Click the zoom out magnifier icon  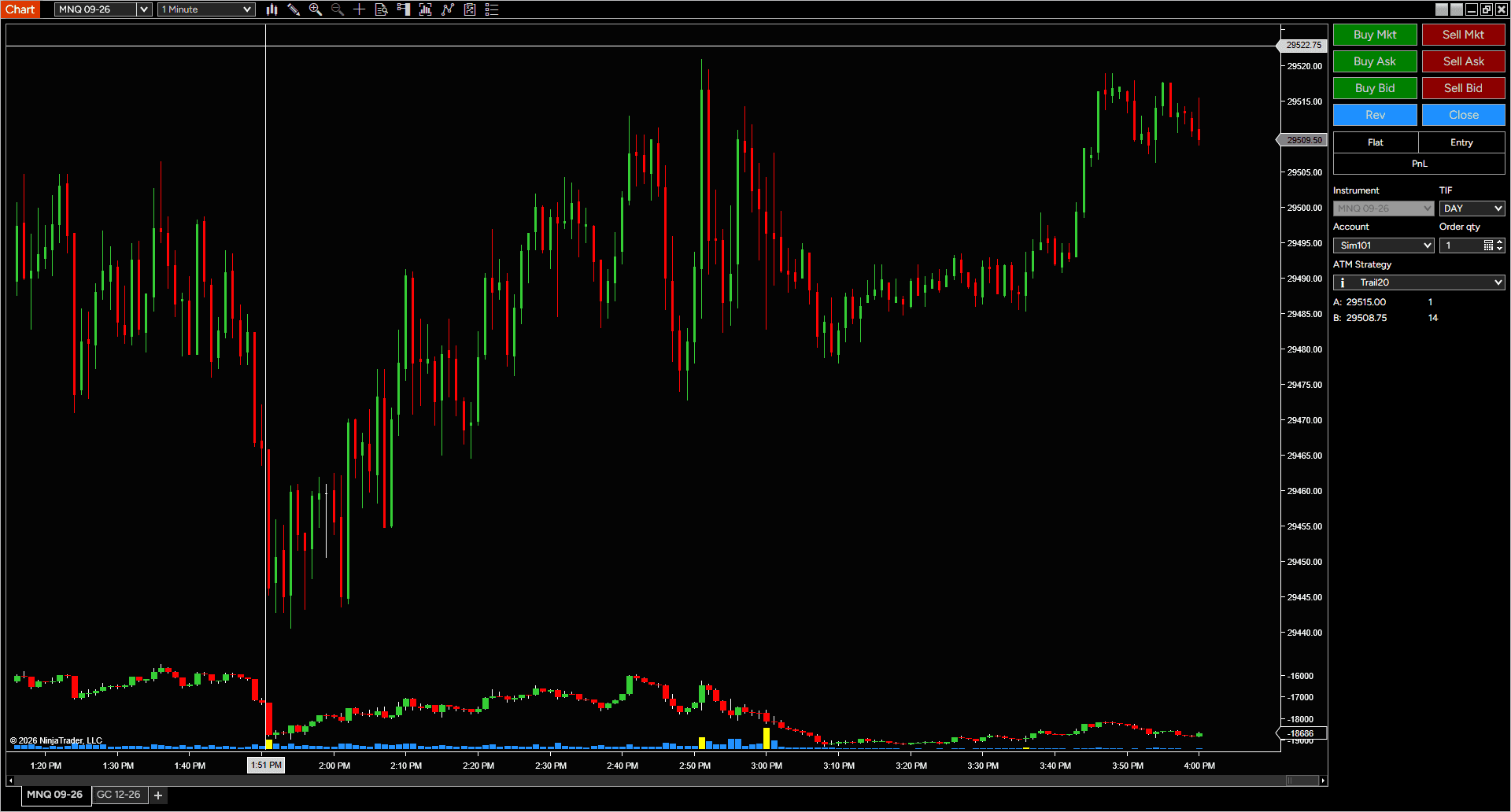[338, 9]
